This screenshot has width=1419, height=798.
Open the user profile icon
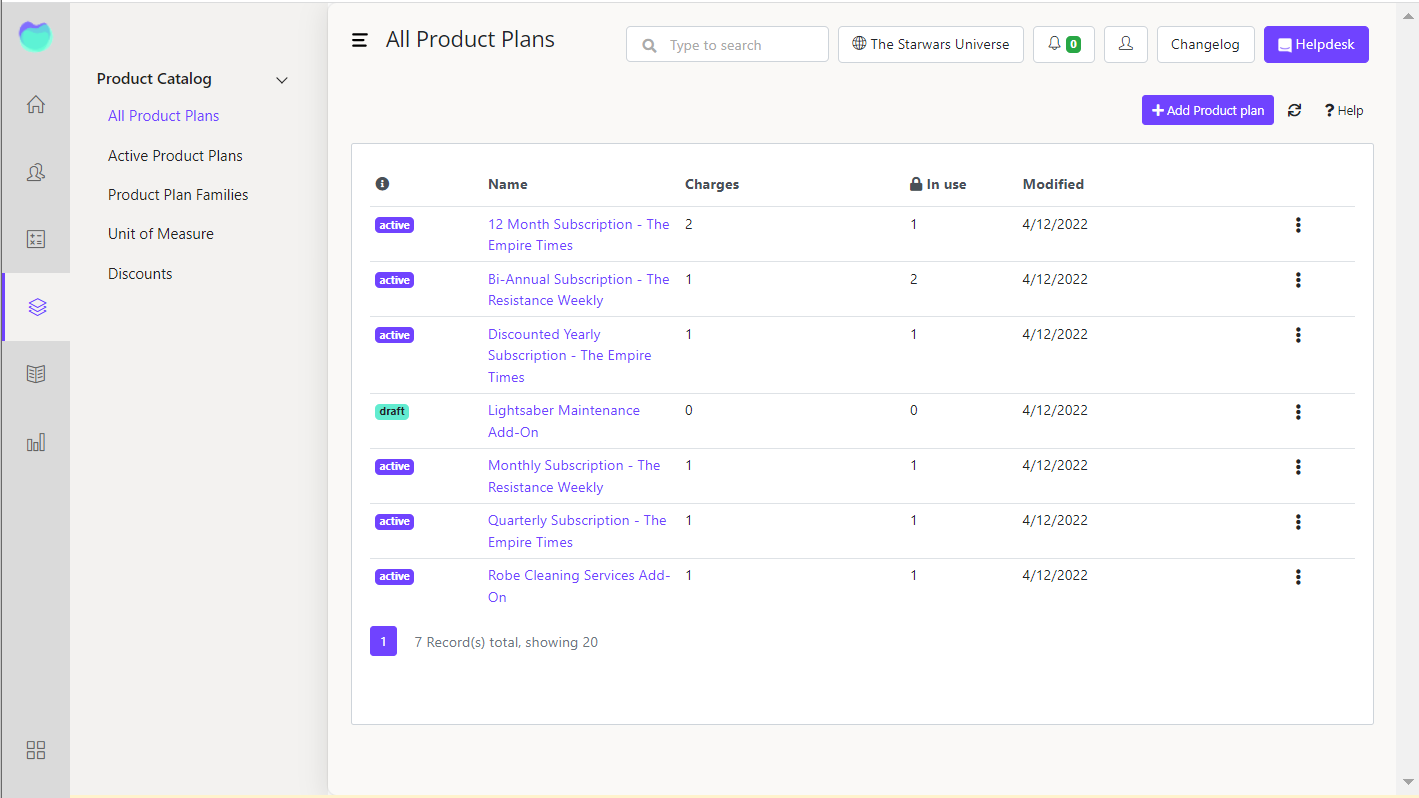pos(1126,44)
